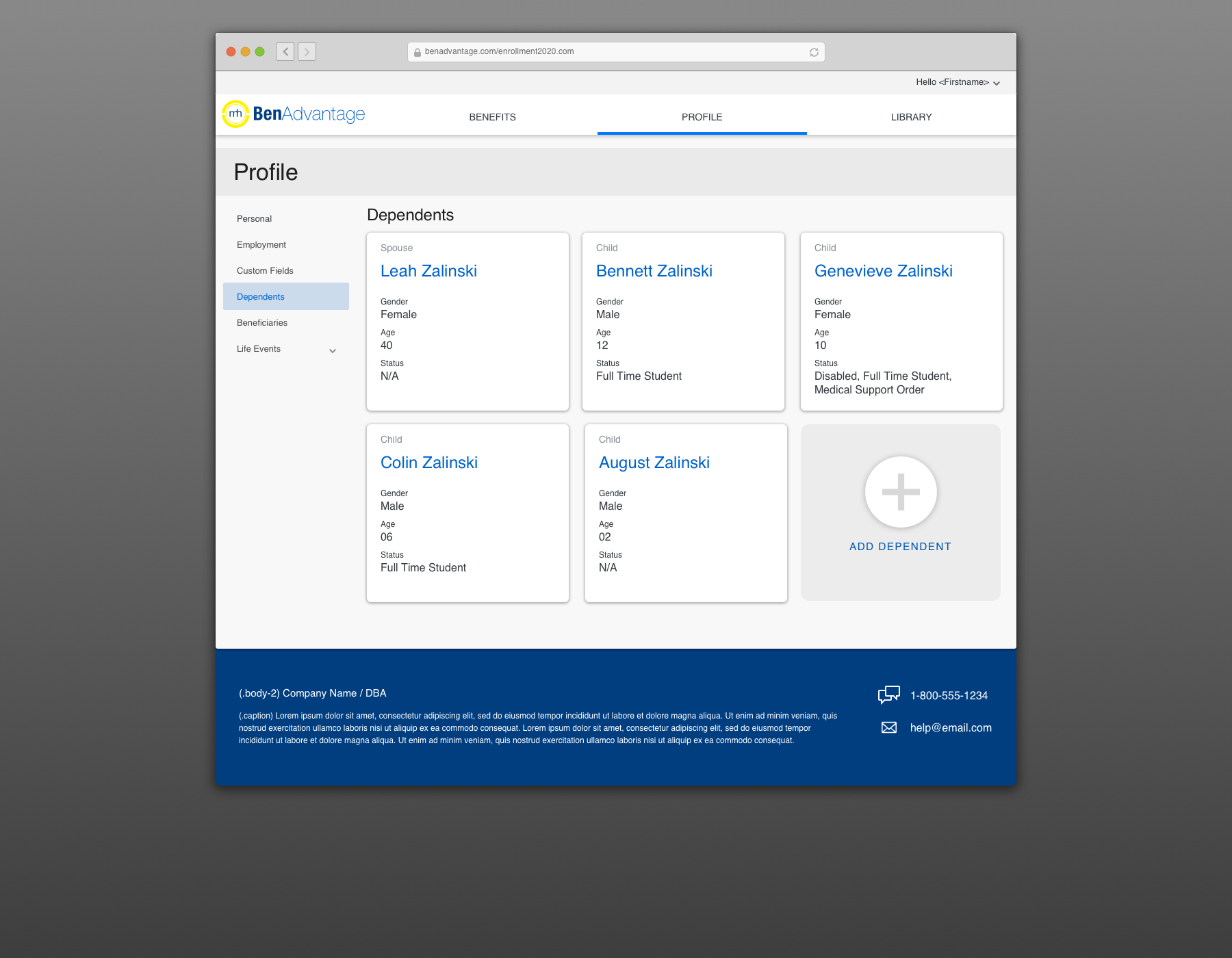The image size is (1232, 958).
Task: Click the chat bubbles phone icon in footer
Action: coord(889,695)
